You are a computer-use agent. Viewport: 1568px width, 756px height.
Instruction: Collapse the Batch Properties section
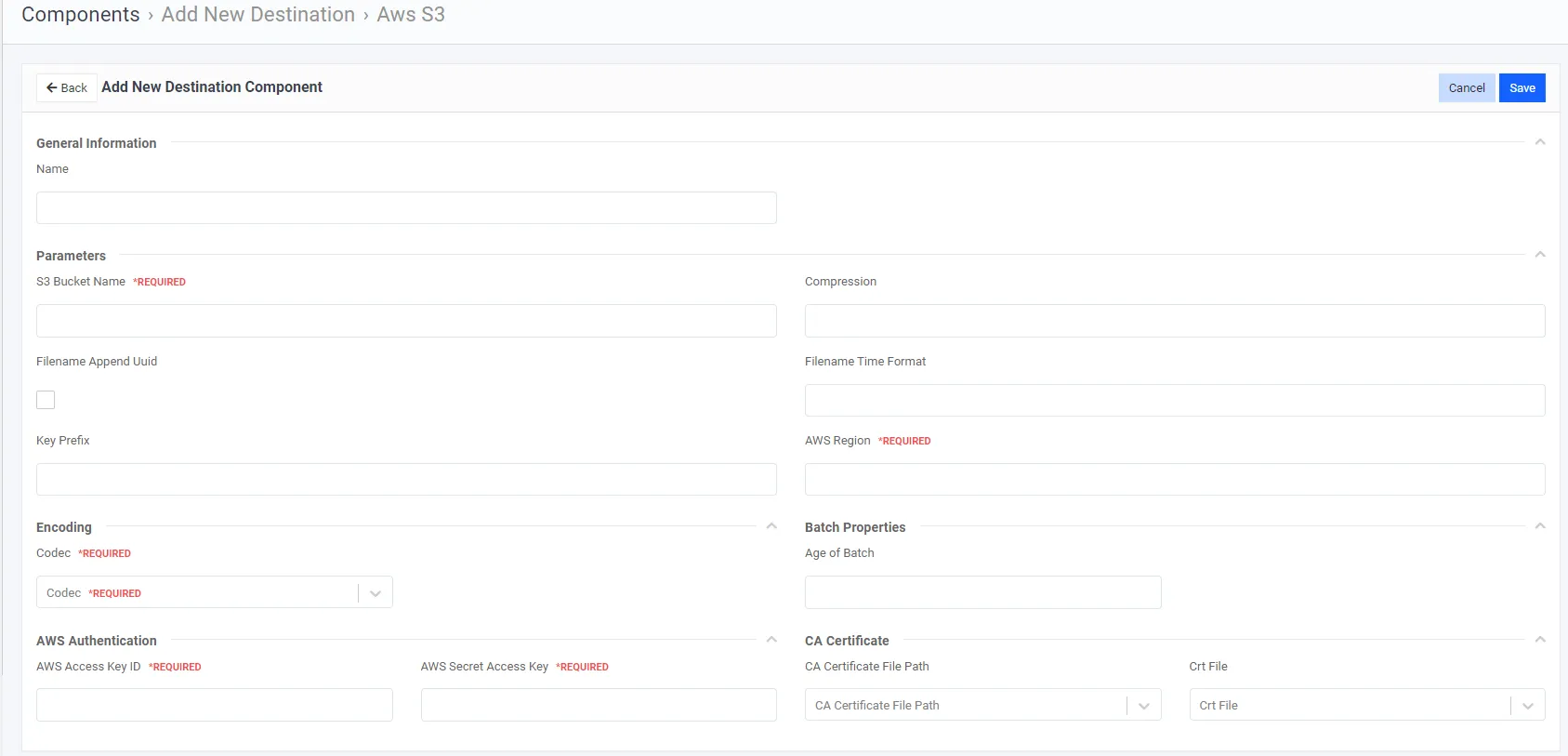point(1540,526)
